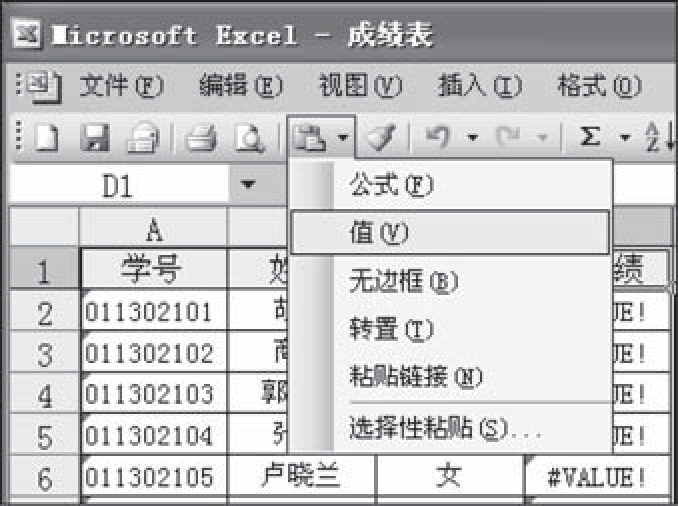The height and width of the screenshot is (506, 678).
Task: Select row 6 header
Action: point(44,476)
